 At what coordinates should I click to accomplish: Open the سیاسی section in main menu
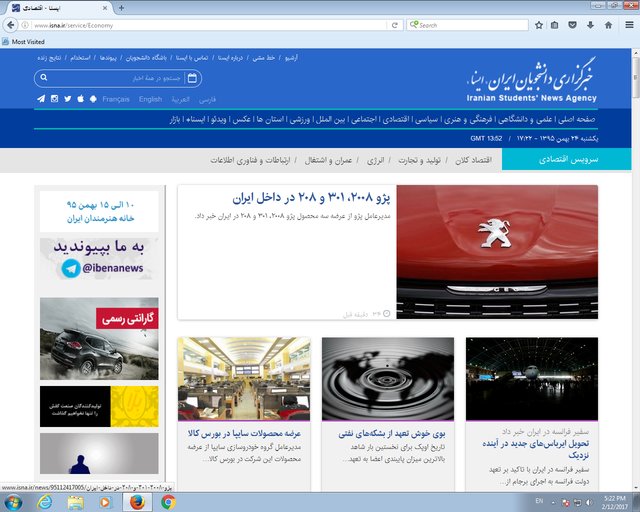click(427, 119)
